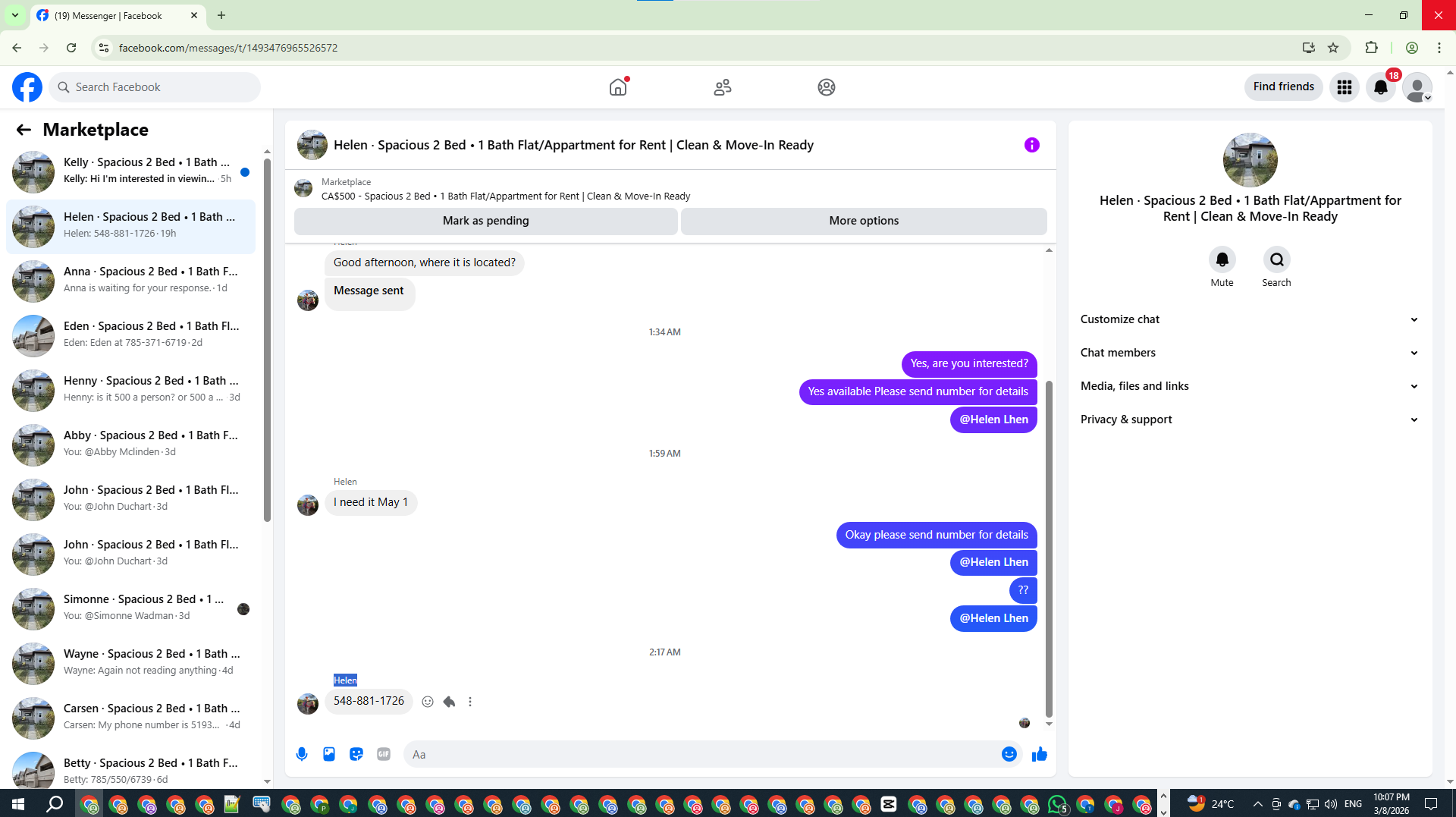
Task: Open Simonne's conversation in the list
Action: coord(130,608)
